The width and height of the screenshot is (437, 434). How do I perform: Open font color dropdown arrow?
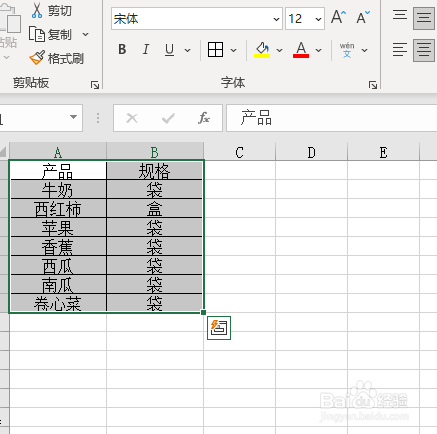[319, 50]
